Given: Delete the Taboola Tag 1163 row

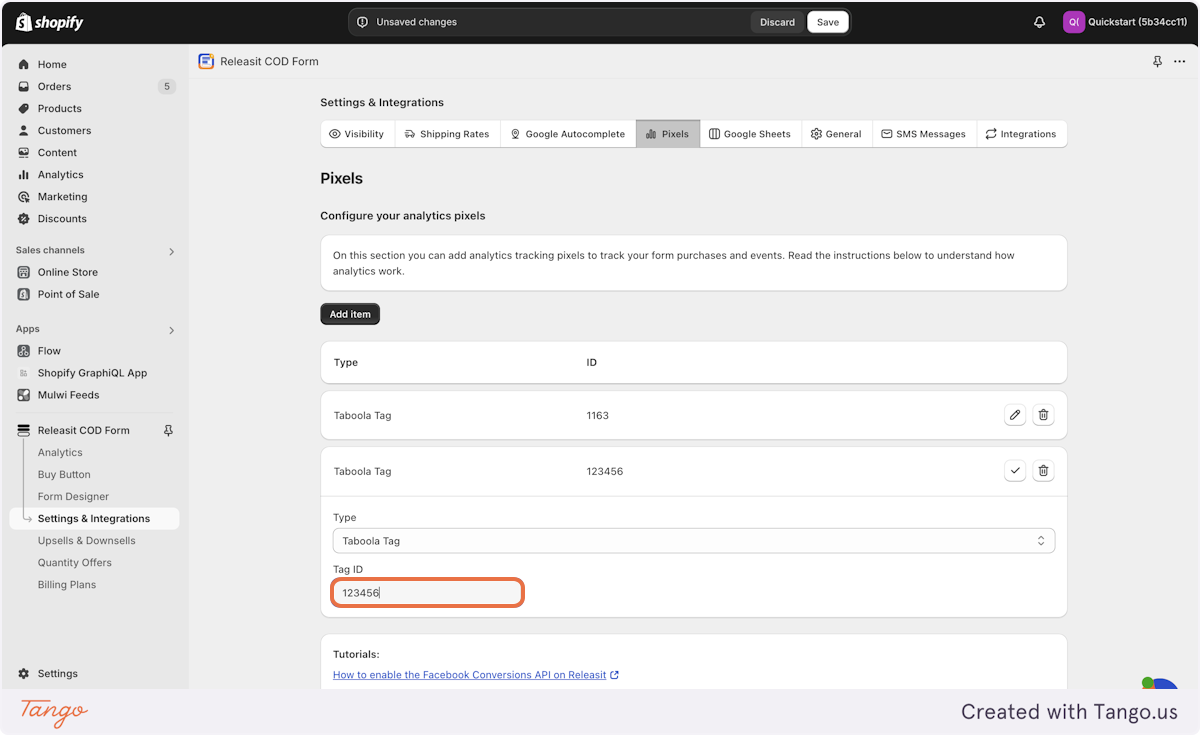Looking at the screenshot, I should tap(1043, 415).
